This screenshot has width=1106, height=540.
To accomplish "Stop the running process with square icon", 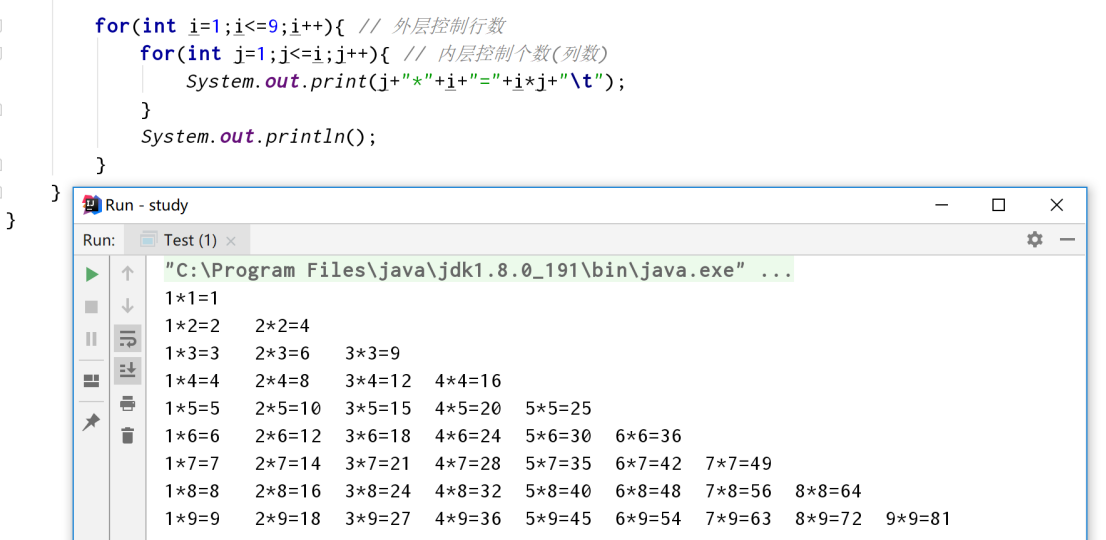I will [92, 307].
